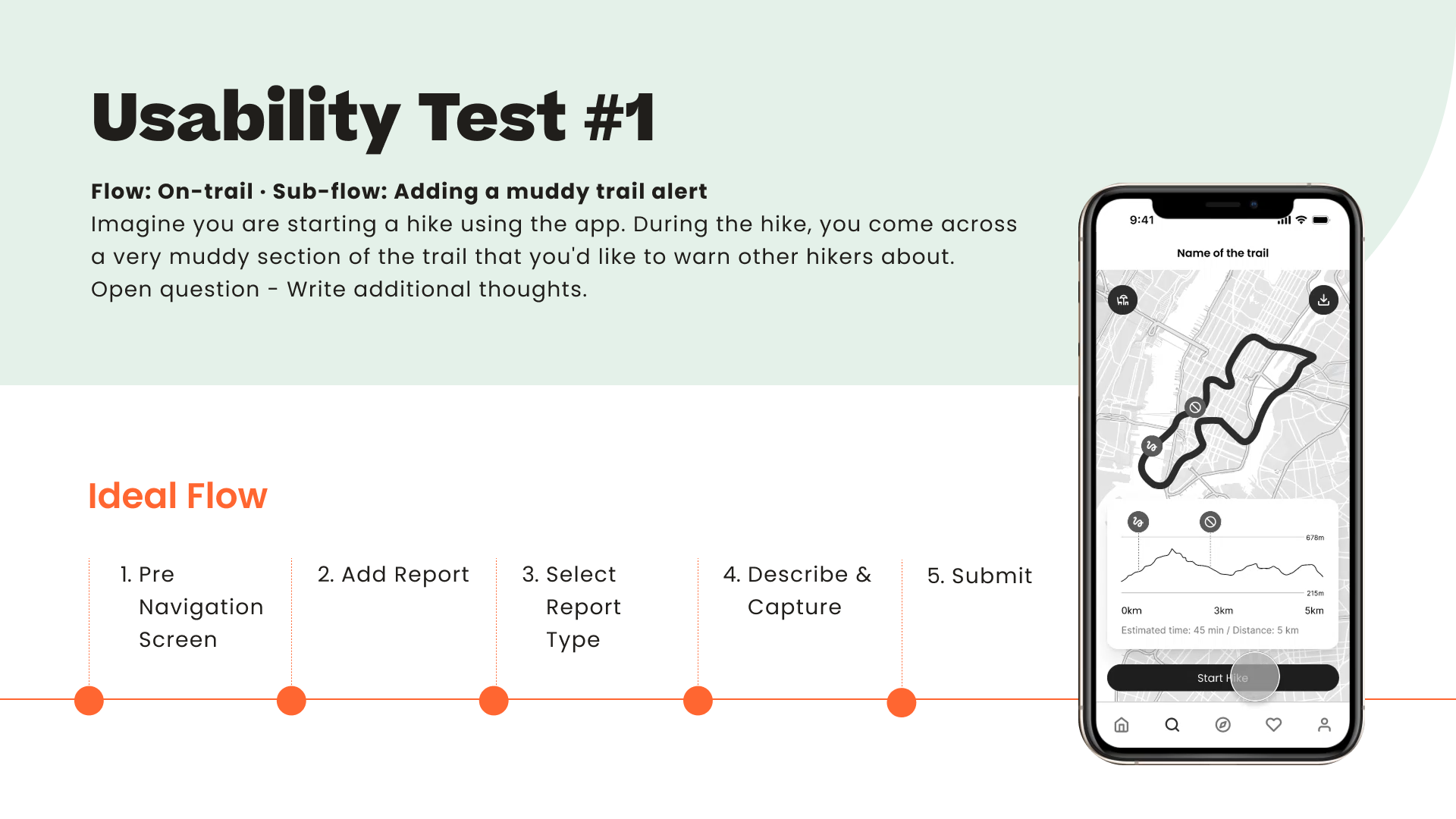Click the elevation profile line graph
Screen dimensions: 1456x819
click(x=1222, y=565)
